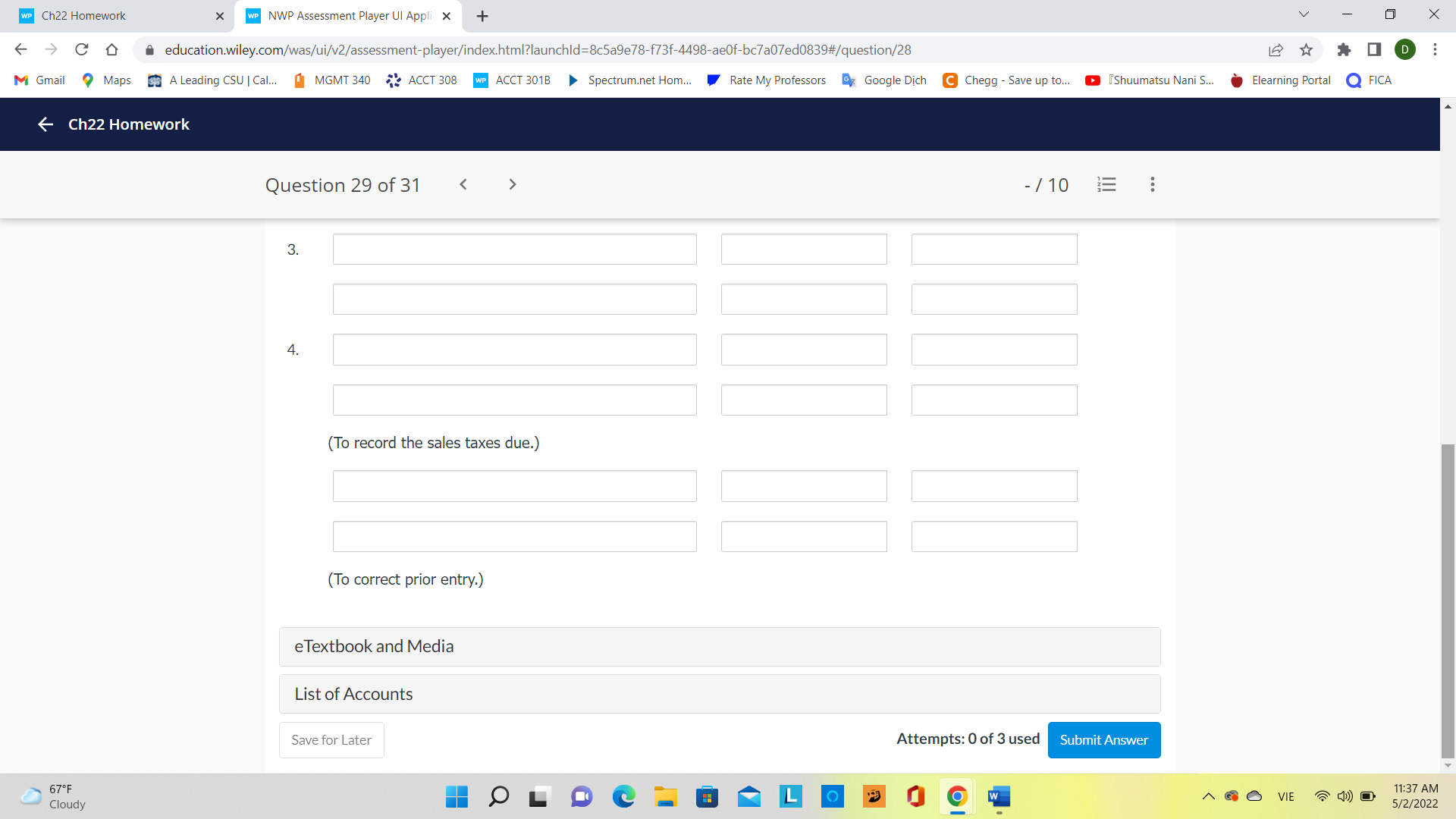1456x819 pixels.
Task: Bookmark this page with the star icon
Action: click(1306, 50)
